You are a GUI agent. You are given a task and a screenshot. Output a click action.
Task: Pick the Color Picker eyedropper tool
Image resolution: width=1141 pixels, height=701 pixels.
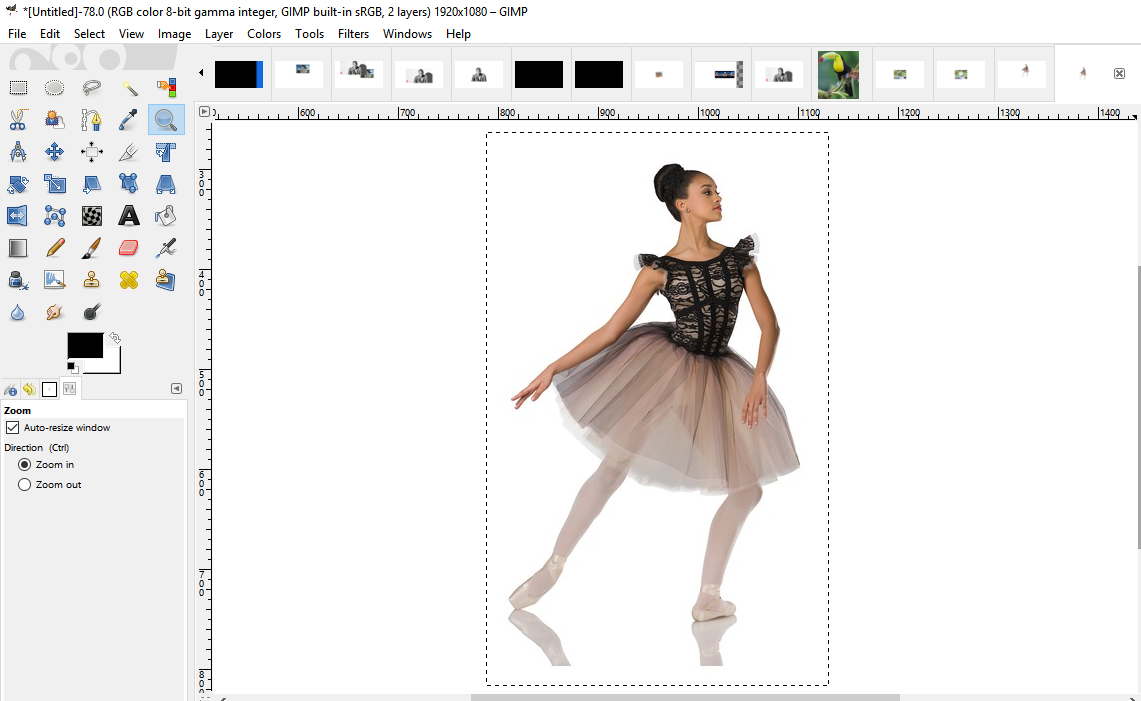tap(129, 120)
